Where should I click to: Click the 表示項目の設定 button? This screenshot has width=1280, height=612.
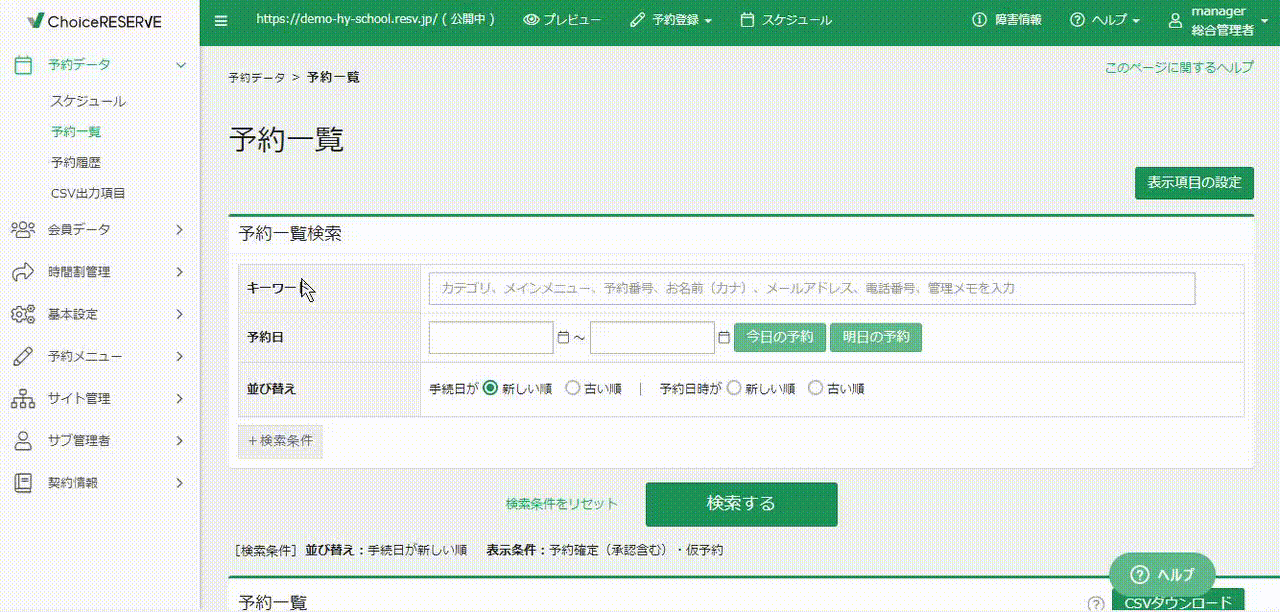tap(1194, 183)
